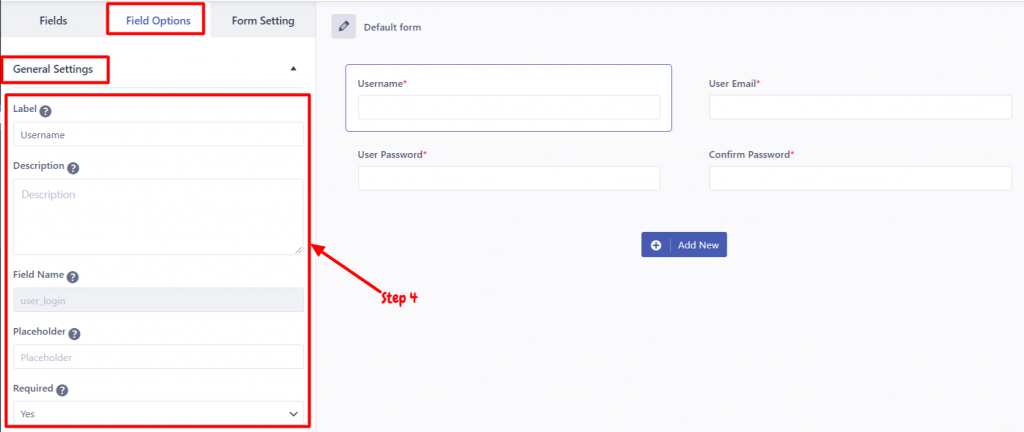Click the Field Name help icon

(x=72, y=277)
